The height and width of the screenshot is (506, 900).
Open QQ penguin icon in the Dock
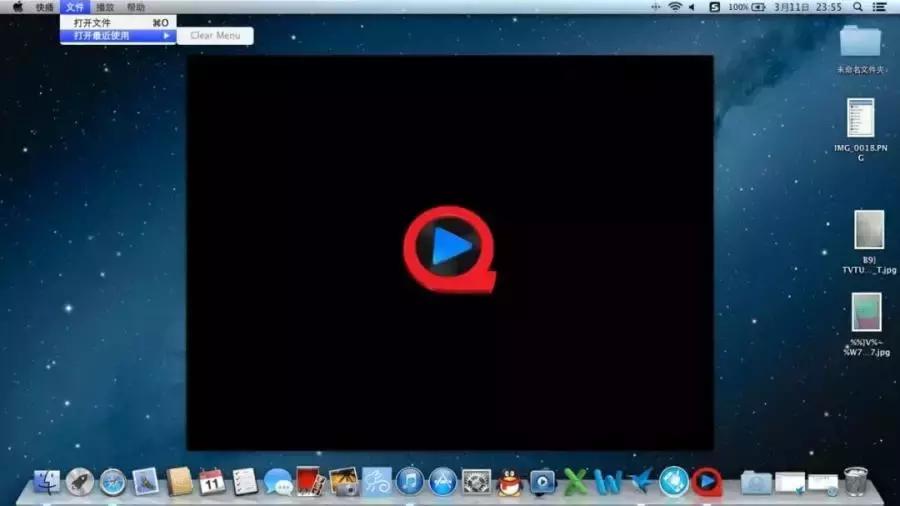pos(510,482)
